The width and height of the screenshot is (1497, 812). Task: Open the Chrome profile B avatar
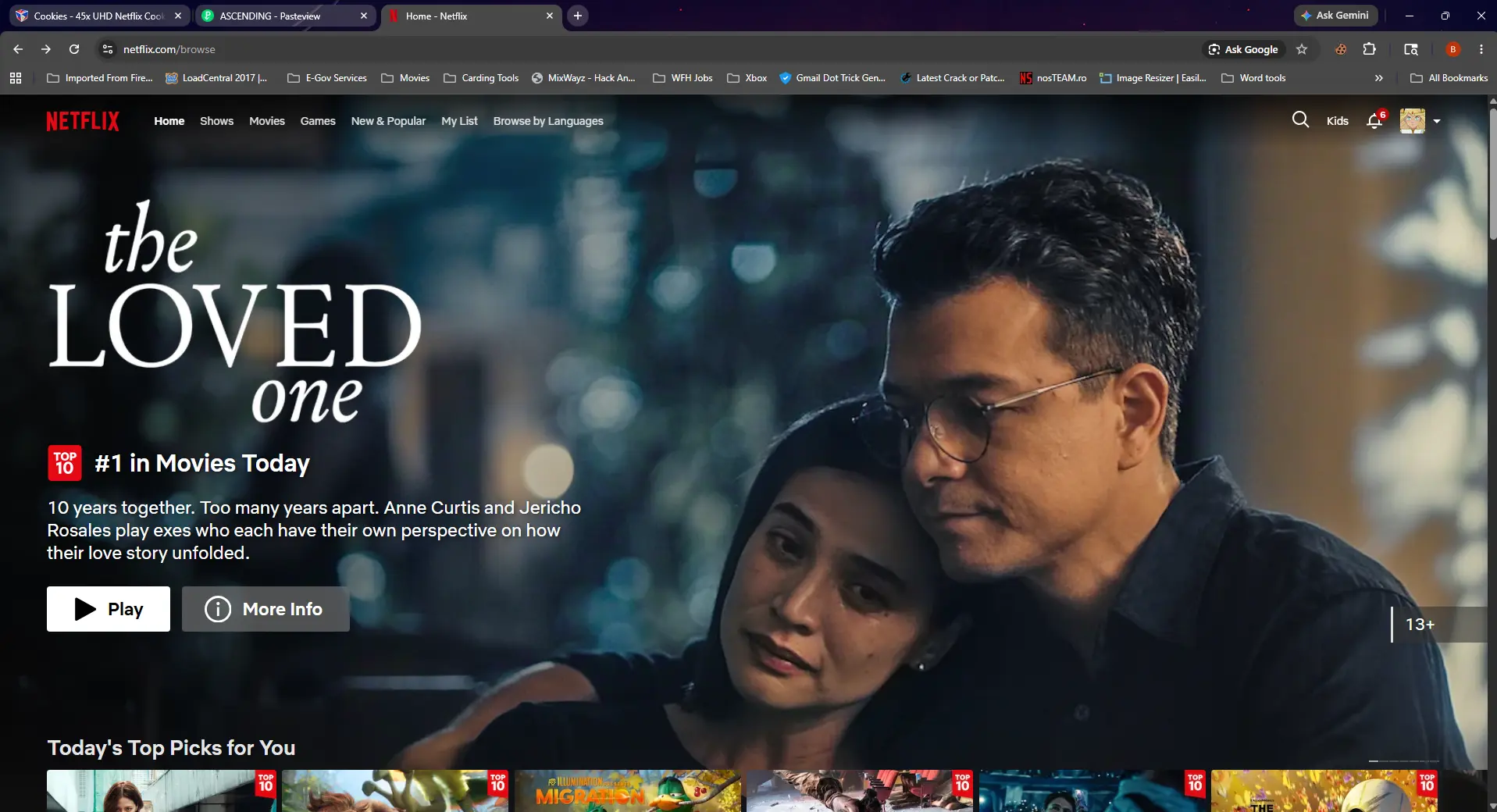click(x=1453, y=49)
